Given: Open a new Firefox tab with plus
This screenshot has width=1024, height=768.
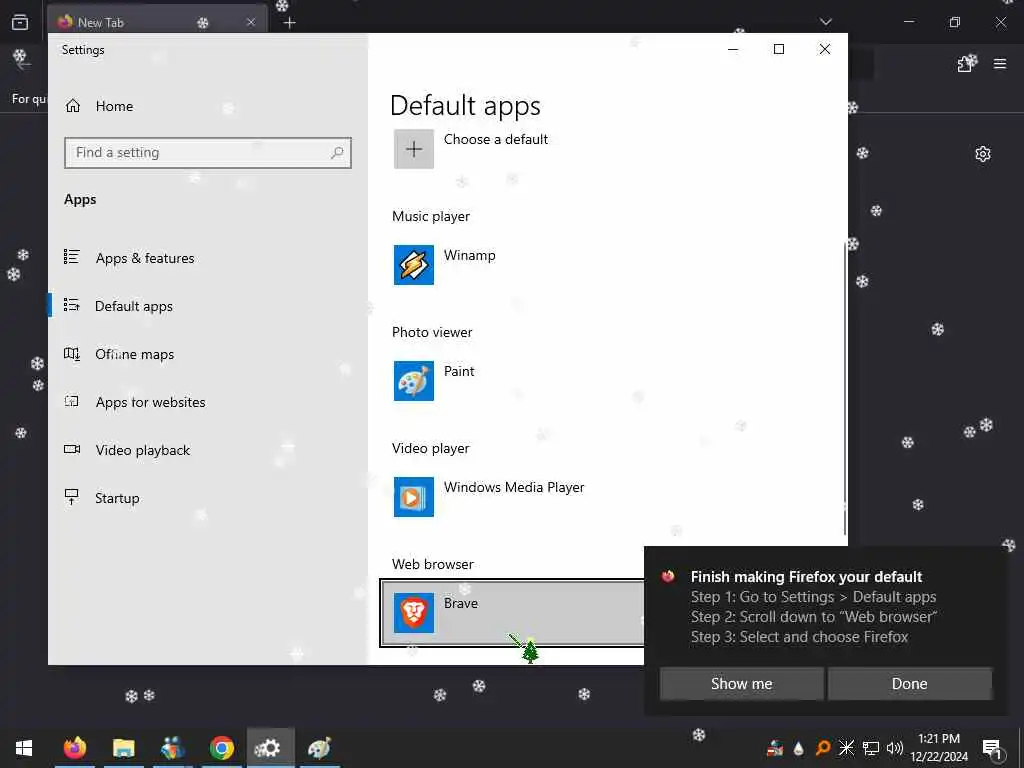Looking at the screenshot, I should 290,23.
